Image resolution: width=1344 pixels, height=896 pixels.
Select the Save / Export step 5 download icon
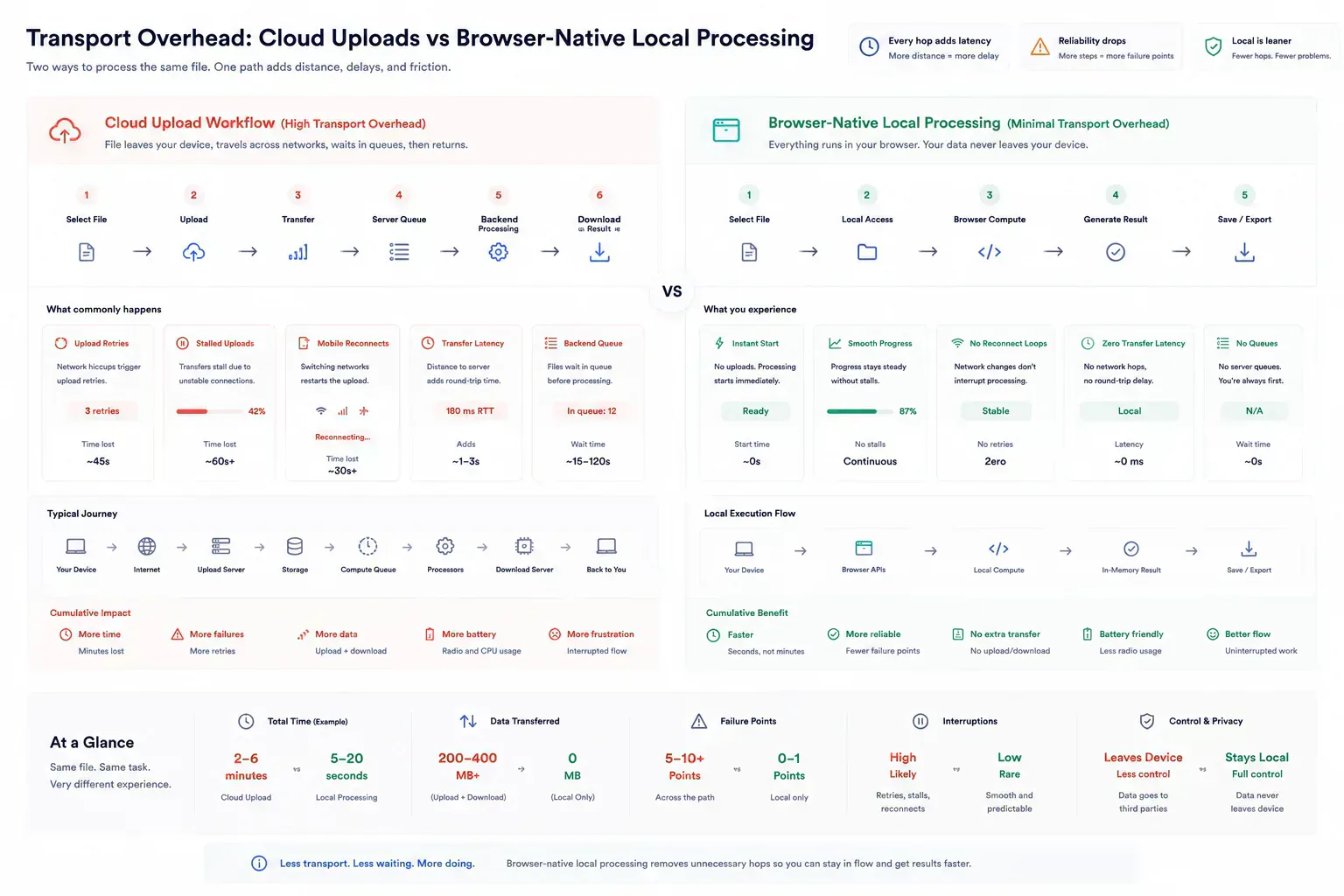click(1244, 252)
